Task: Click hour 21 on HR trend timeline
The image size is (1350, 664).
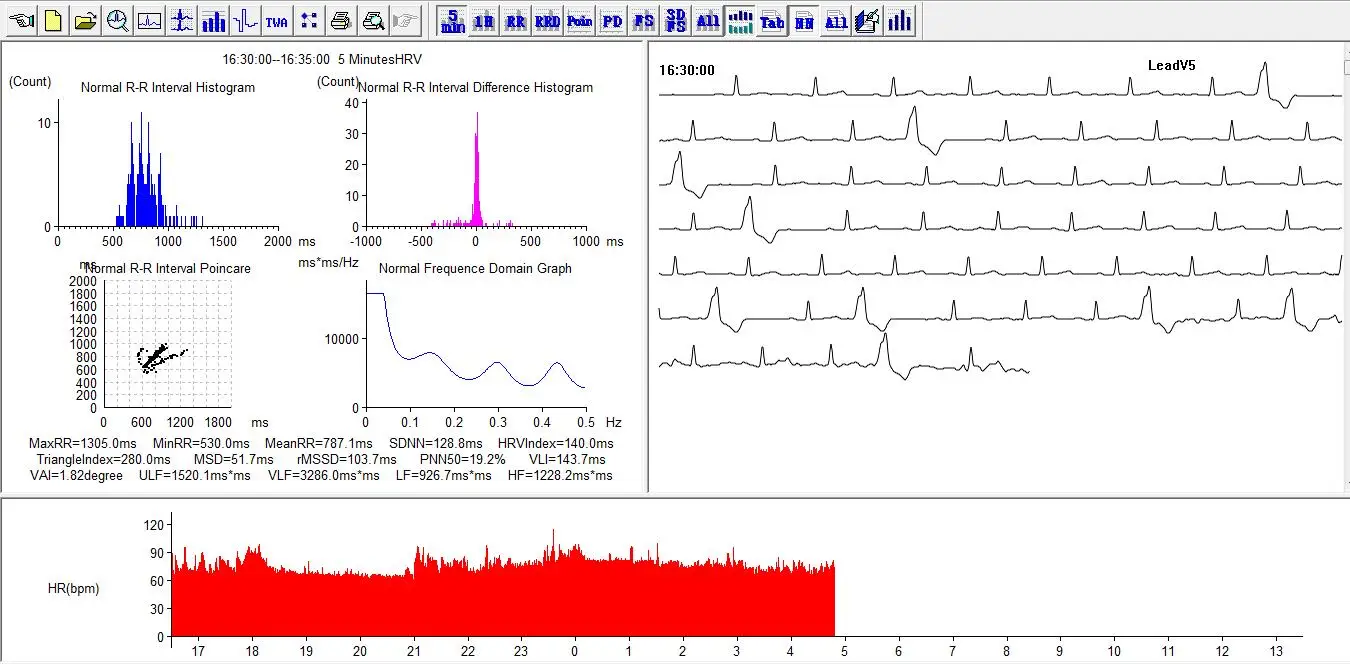Action: click(x=413, y=651)
